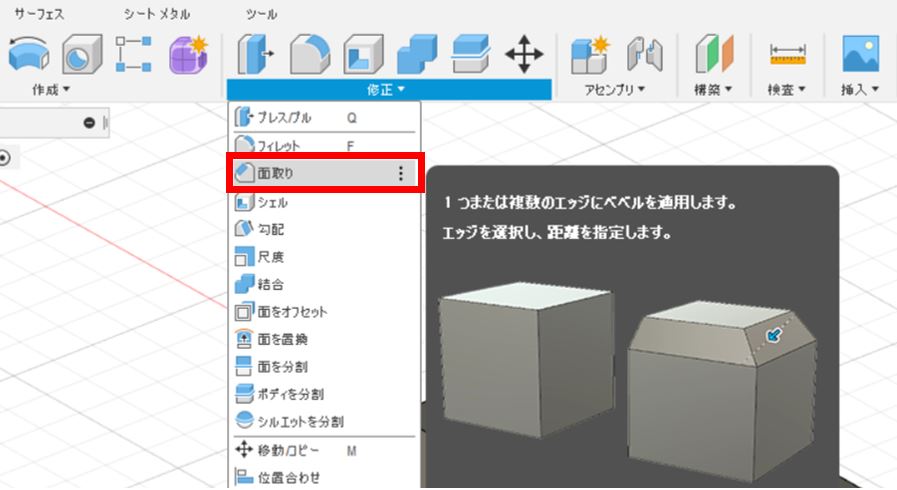Collapse the browser panel with minus icon
The width and height of the screenshot is (897, 490).
coord(89,122)
